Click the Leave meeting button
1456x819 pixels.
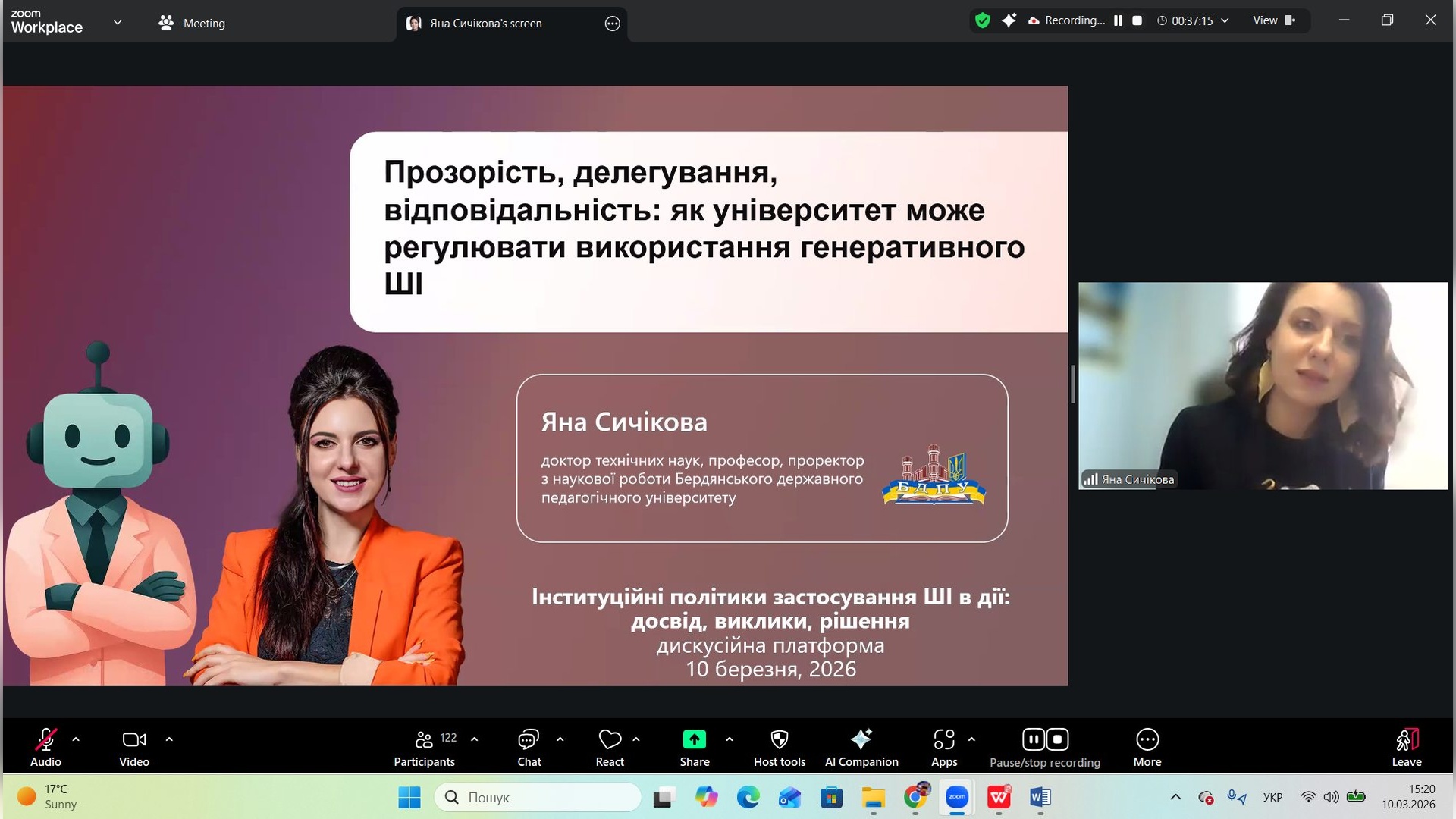click(x=1406, y=747)
